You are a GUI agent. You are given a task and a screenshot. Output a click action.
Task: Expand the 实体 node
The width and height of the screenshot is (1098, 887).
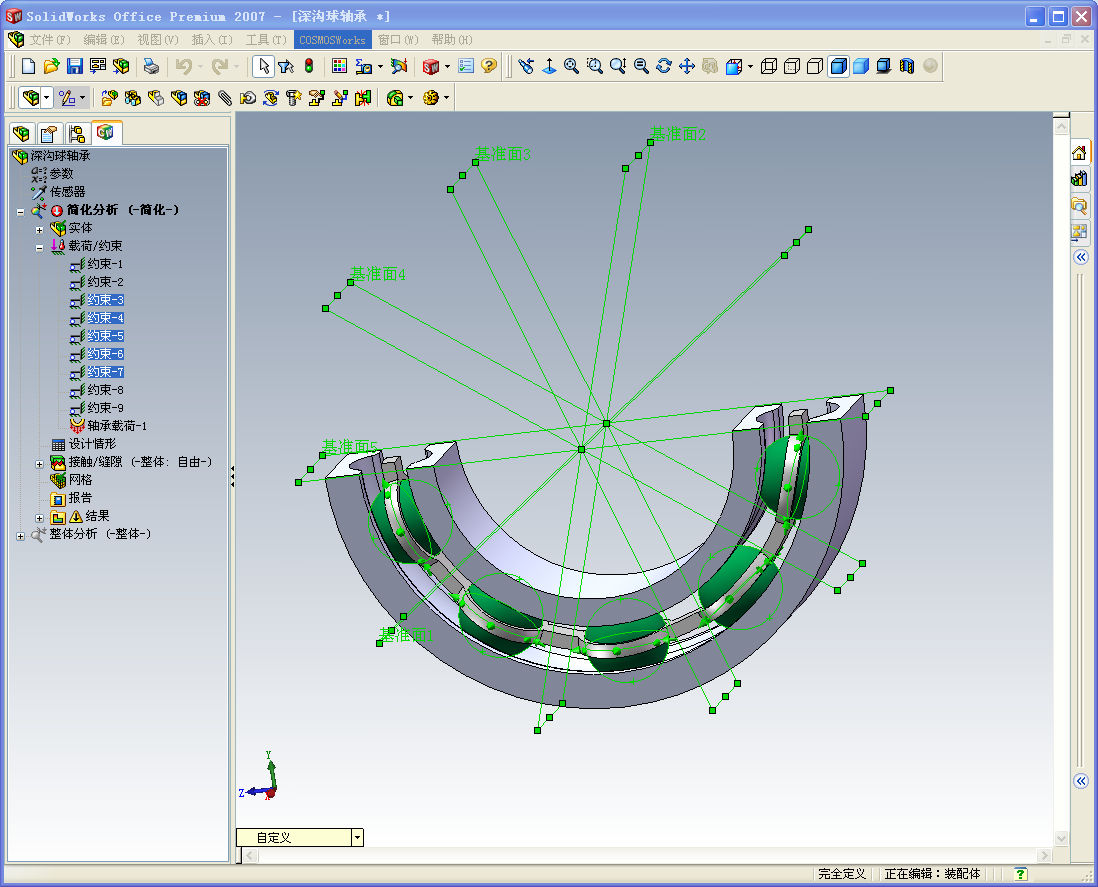point(39,230)
